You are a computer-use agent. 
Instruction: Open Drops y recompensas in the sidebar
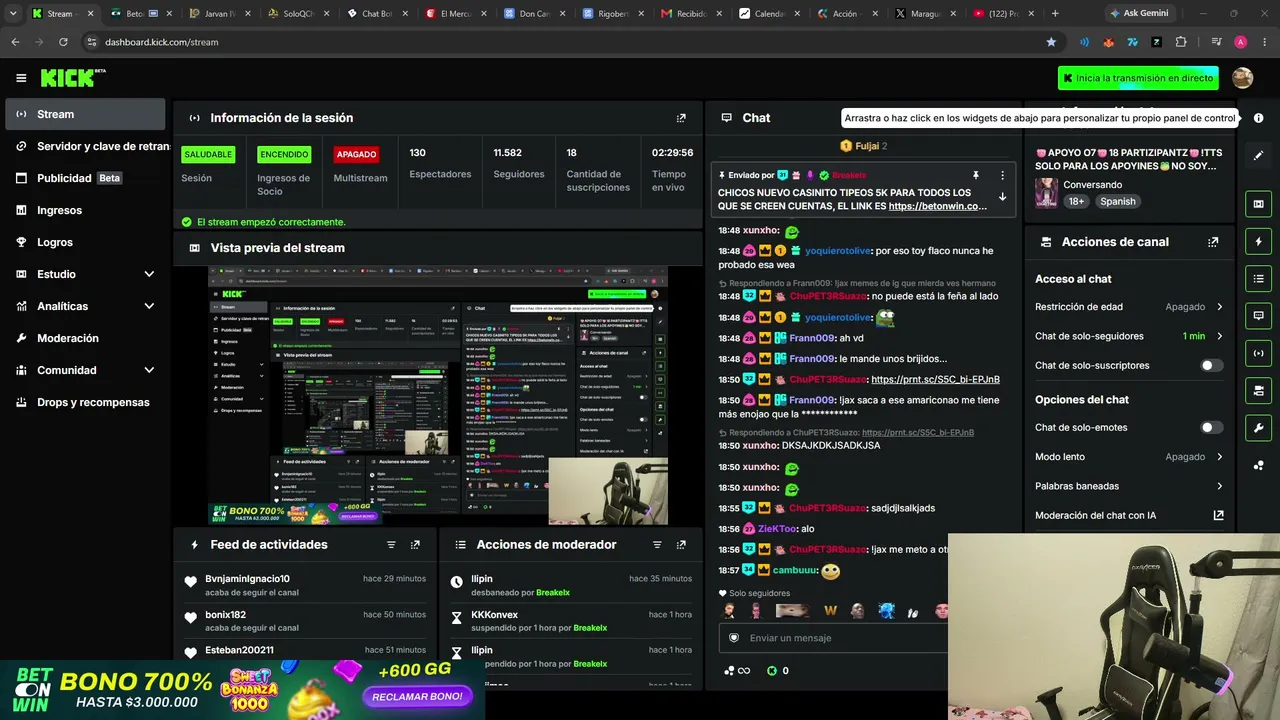tap(85, 402)
